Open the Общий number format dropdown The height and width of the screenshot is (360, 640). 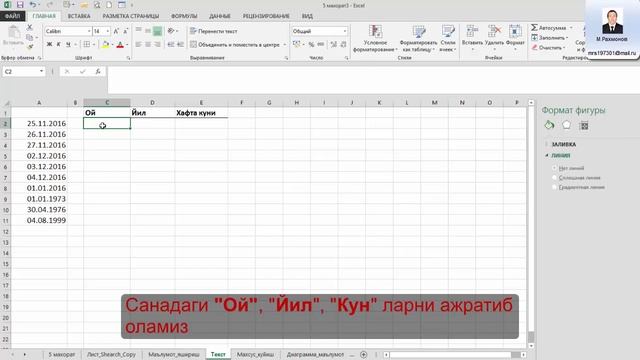tap(344, 31)
